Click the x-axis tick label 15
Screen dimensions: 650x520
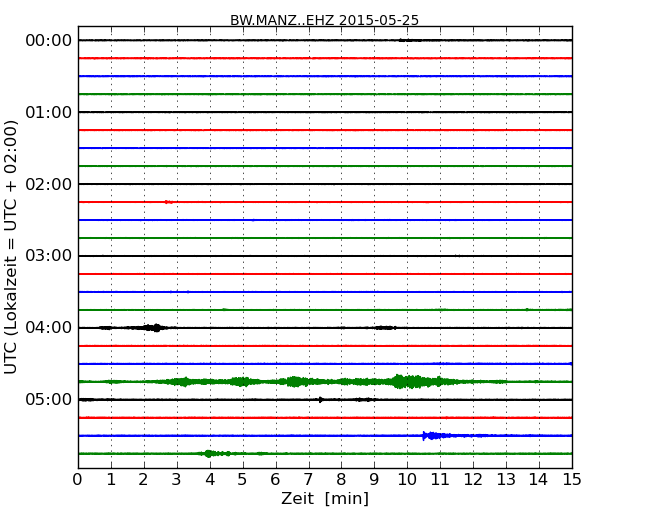(572, 479)
